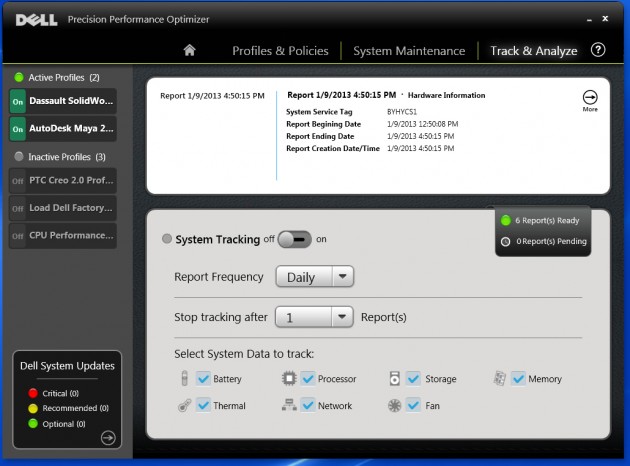
Task: Open Dell System Updates arrow icon
Action: (108, 437)
